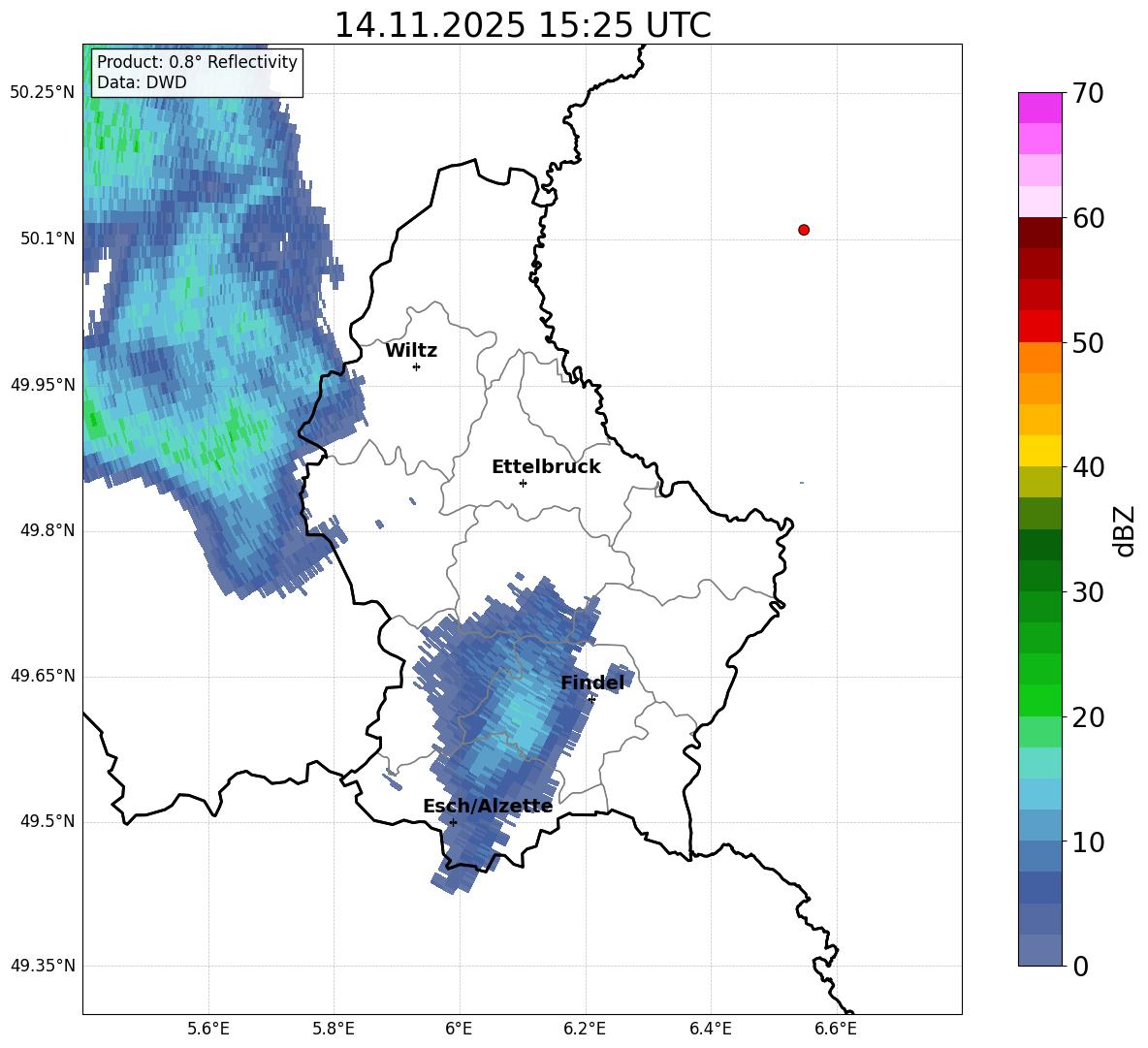Click the 'Data: DWD' text
Image resolution: width=1148 pixels, height=1048 pixels.
(x=142, y=82)
